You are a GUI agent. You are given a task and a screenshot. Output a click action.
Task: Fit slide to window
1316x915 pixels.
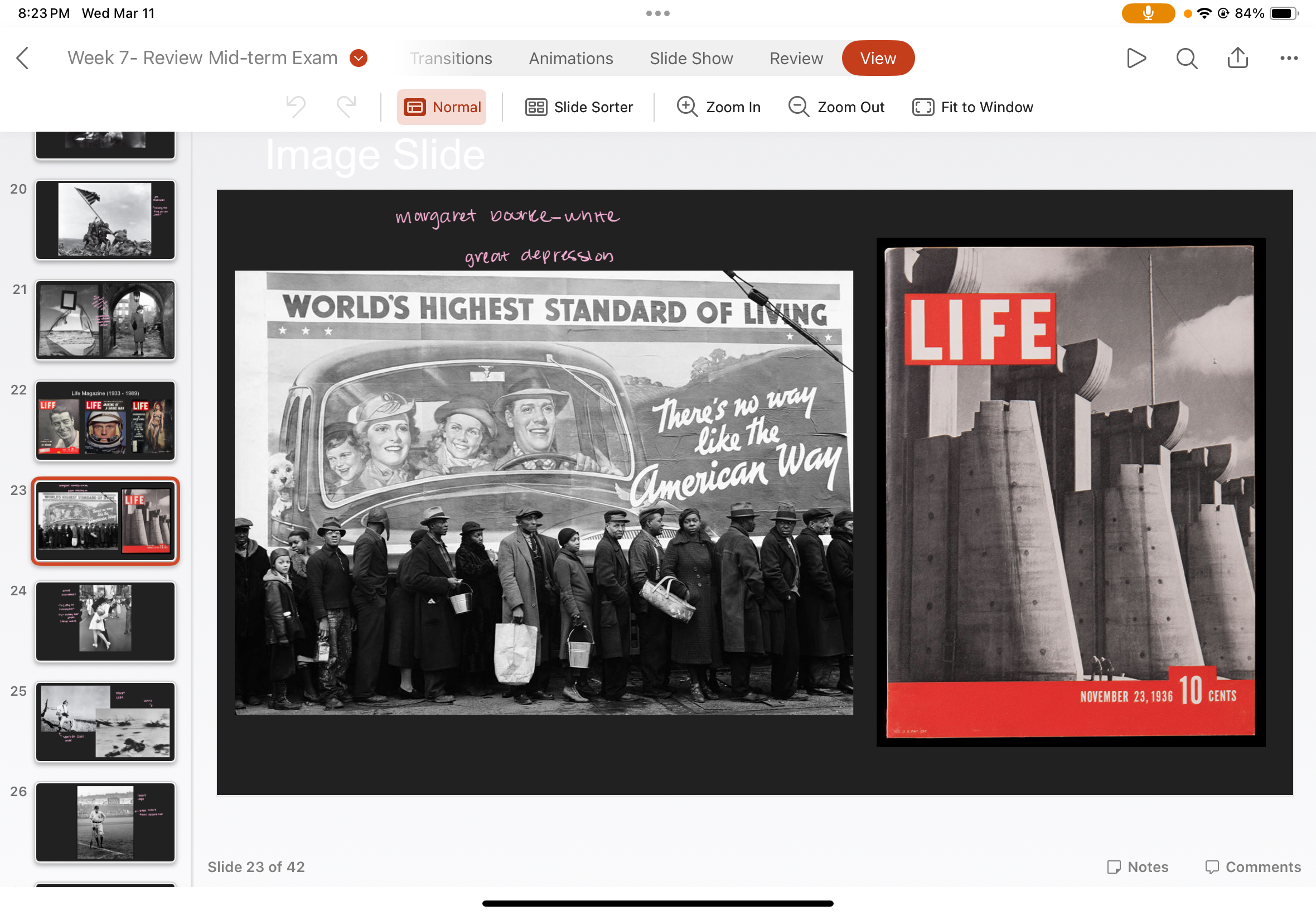click(x=973, y=107)
